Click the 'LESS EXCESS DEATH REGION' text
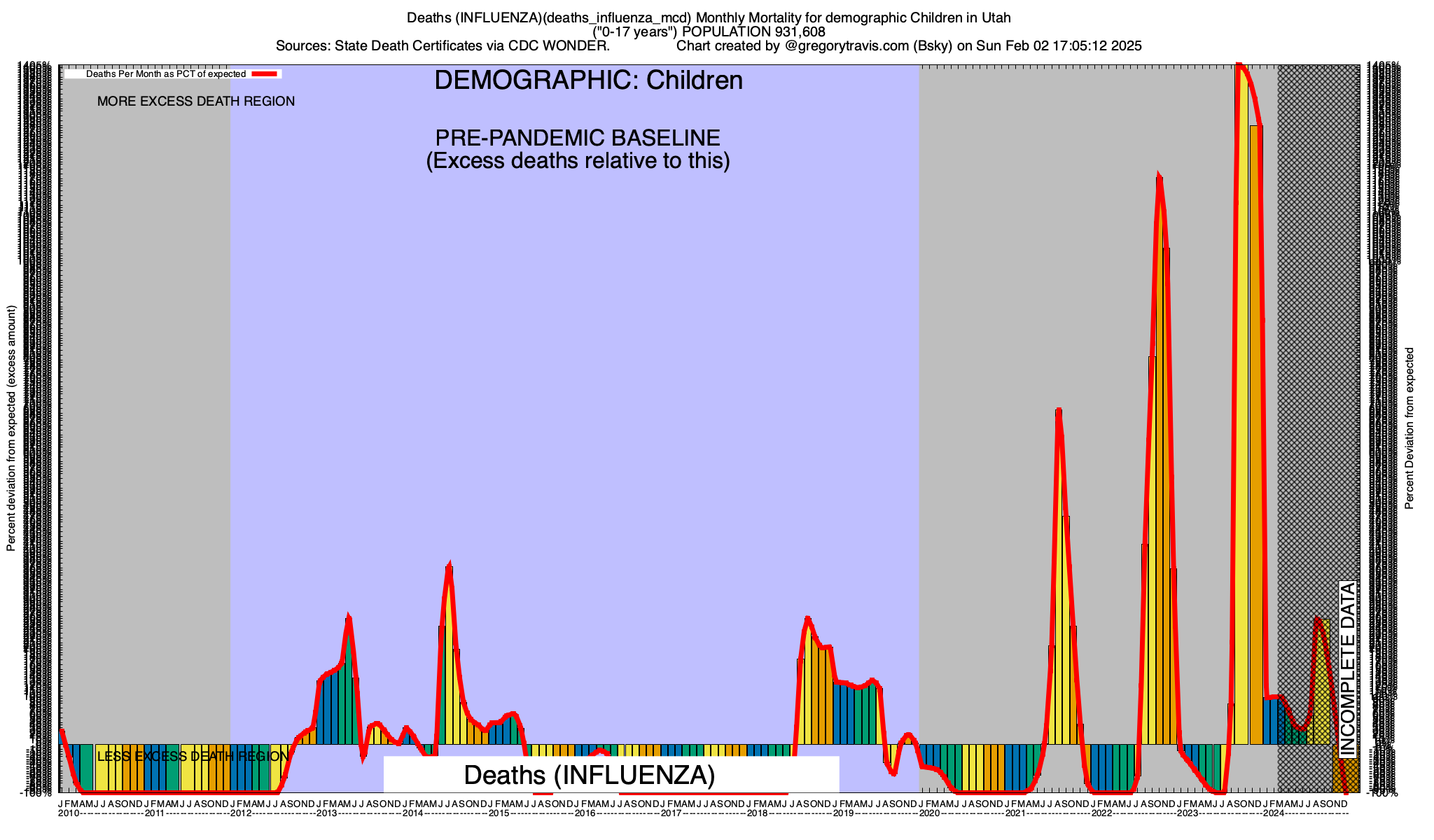1434x840 pixels. pos(193,757)
